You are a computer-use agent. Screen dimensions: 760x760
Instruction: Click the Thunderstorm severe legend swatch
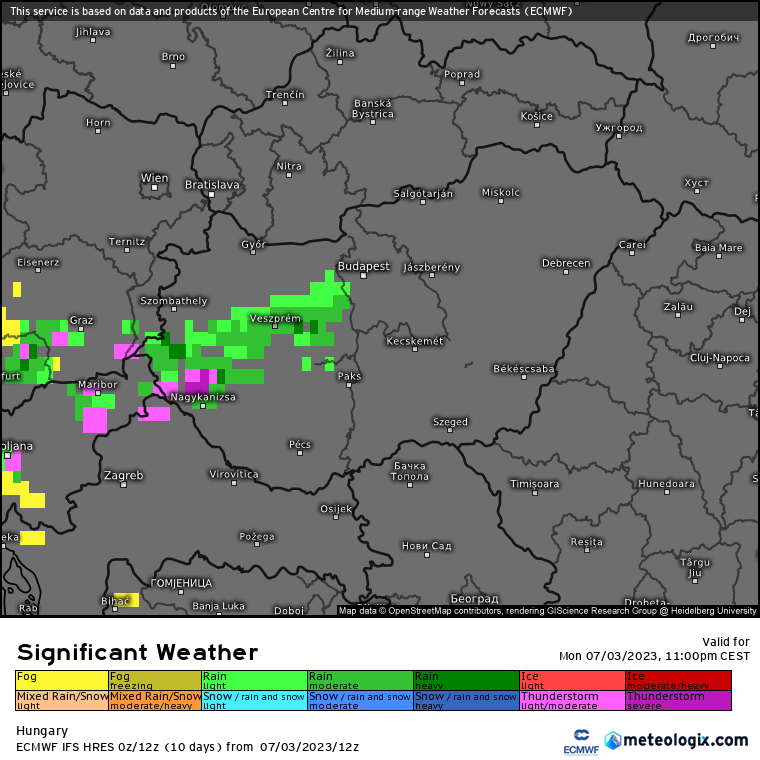click(x=679, y=700)
